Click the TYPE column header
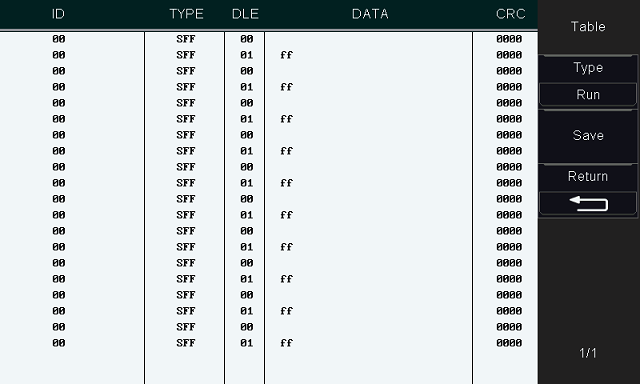This screenshot has height=384, width=640. [186, 14]
